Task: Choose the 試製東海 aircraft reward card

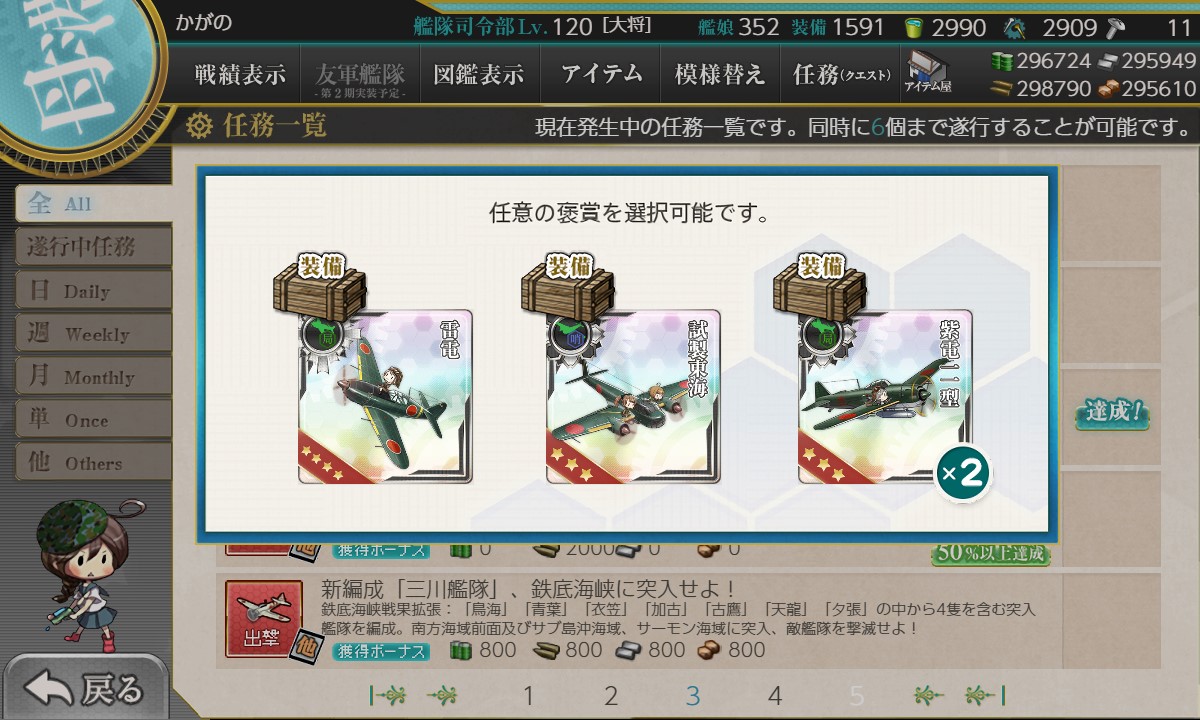Action: [x=633, y=397]
